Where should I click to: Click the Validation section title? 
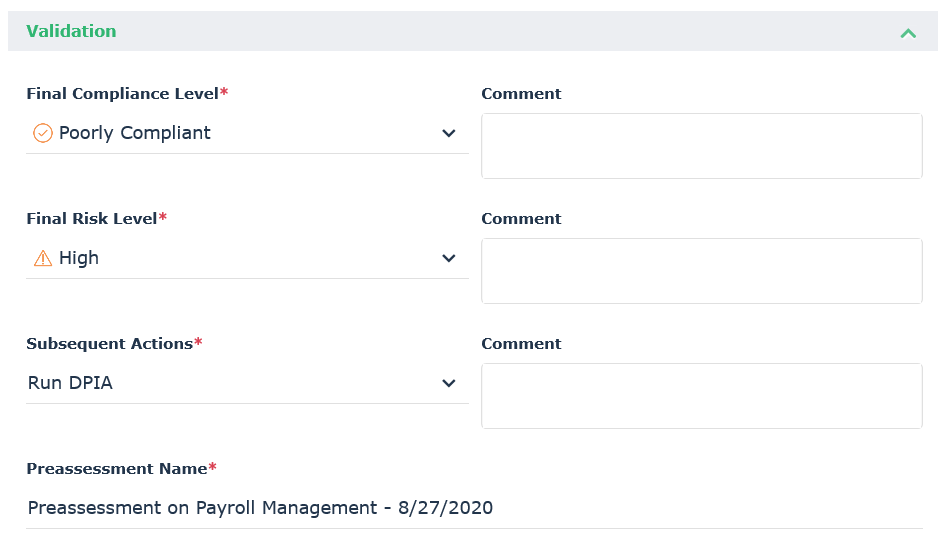pos(71,31)
